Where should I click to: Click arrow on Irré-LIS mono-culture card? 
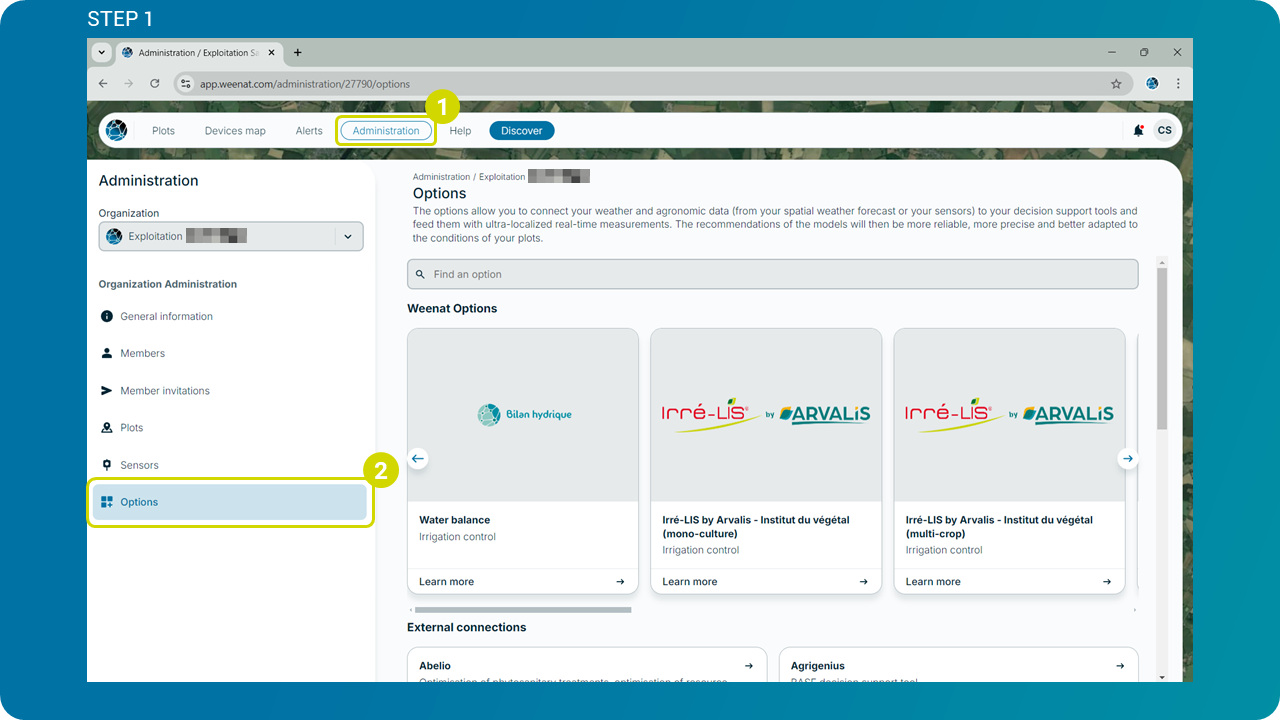pyautogui.click(x=864, y=582)
